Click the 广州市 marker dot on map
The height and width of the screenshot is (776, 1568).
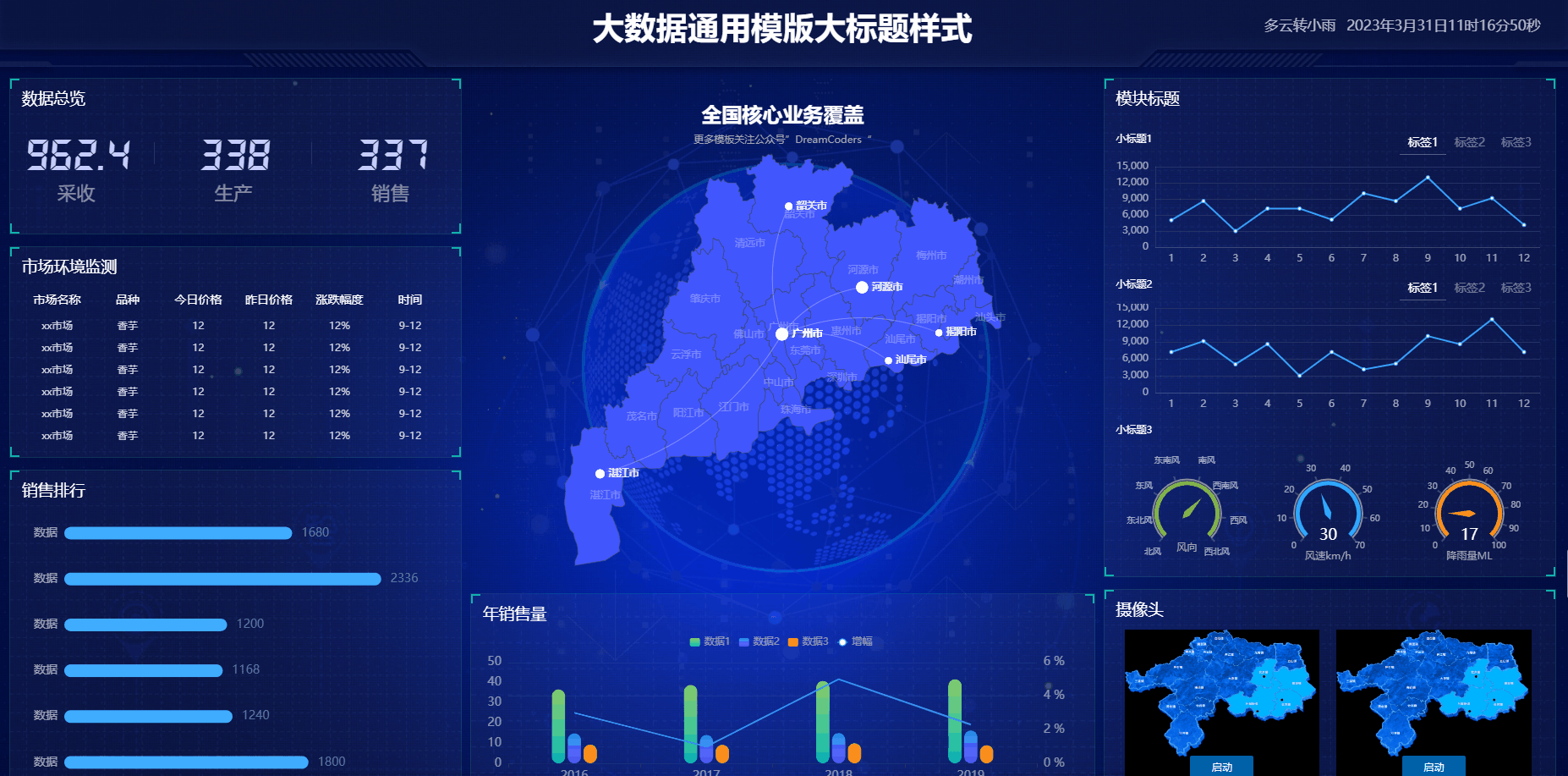point(782,334)
